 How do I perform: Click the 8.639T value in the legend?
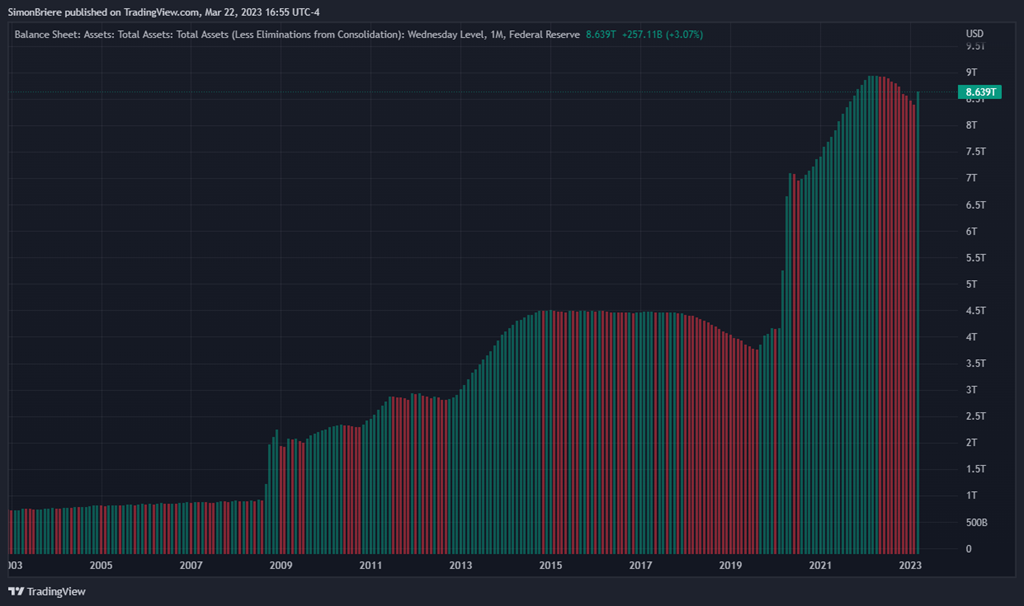click(602, 34)
